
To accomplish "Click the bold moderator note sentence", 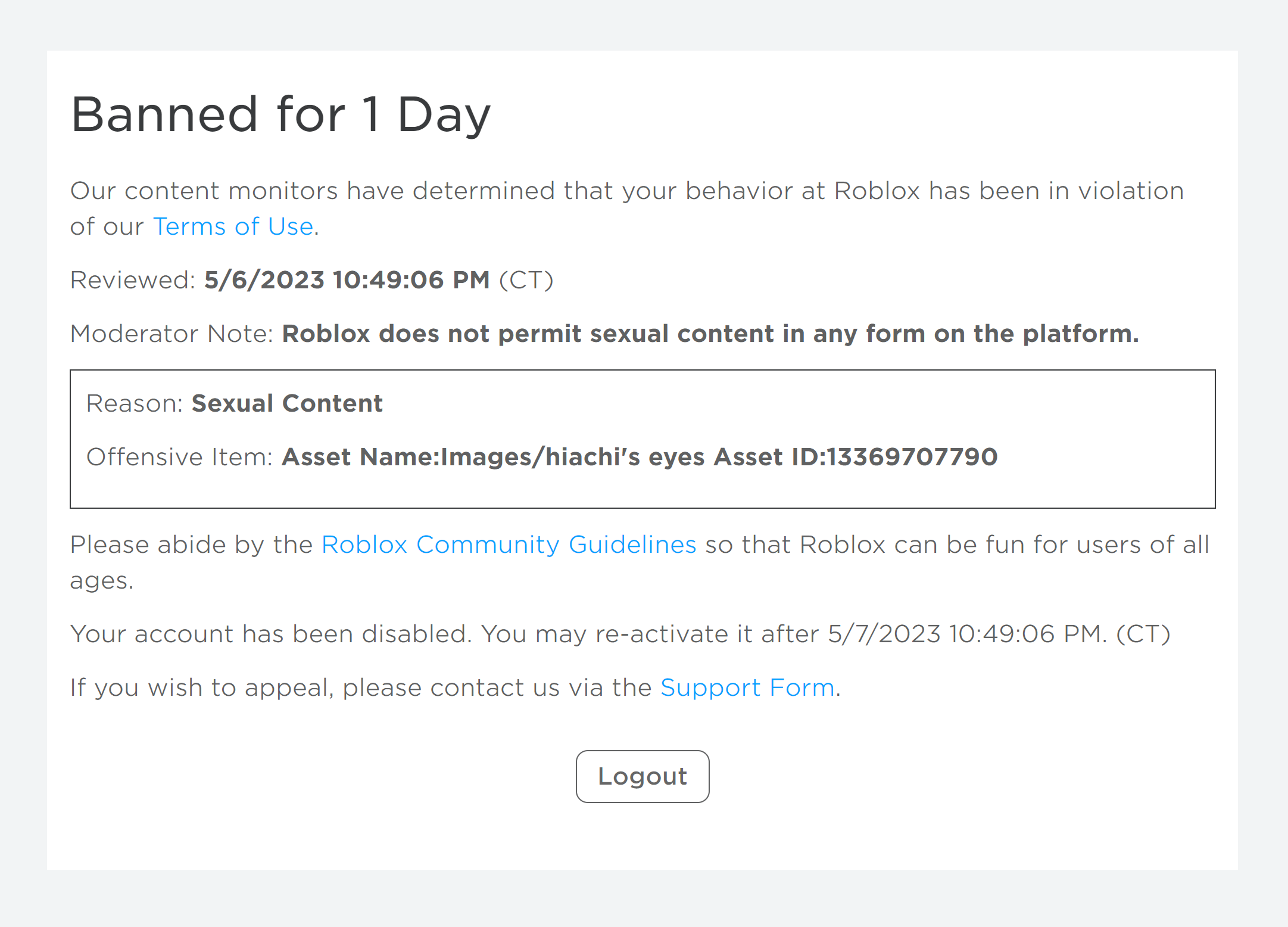I will [x=710, y=334].
